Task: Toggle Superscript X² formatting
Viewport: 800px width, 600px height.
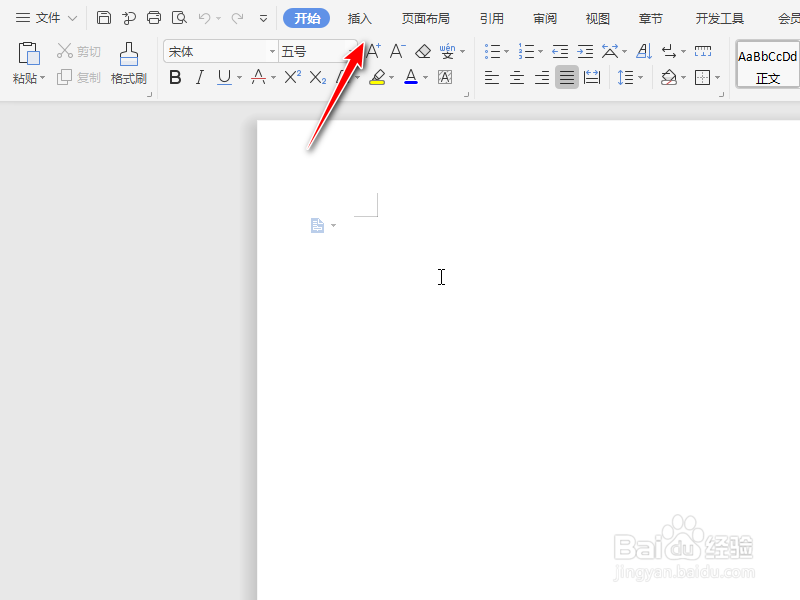Action: (292, 77)
